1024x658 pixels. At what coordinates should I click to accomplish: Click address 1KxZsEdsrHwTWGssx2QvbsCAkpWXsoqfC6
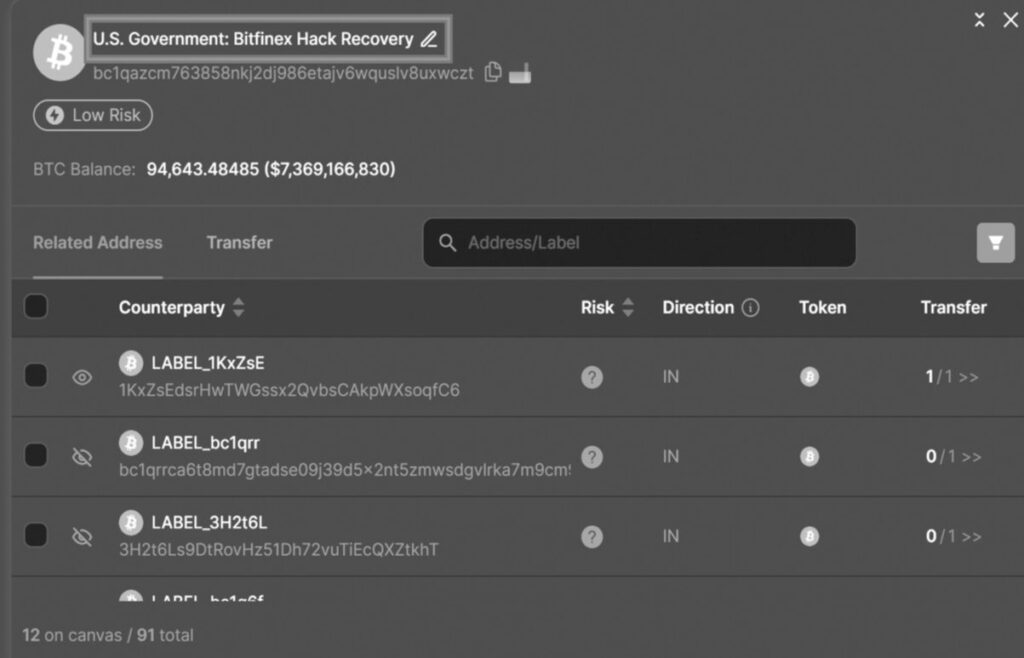(289, 390)
